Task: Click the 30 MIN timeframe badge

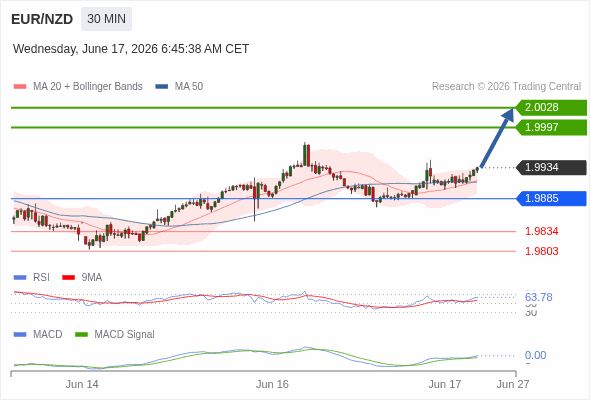Action: click(x=106, y=19)
